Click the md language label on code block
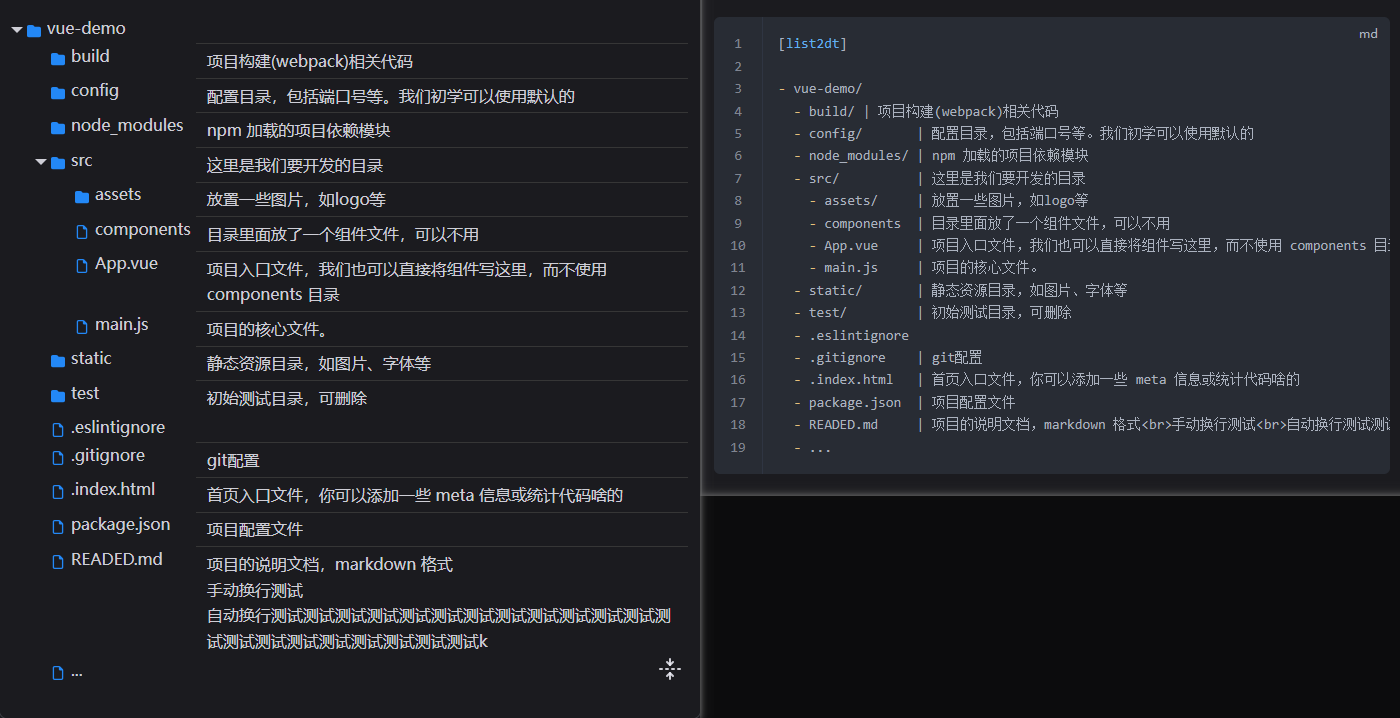 (1368, 34)
